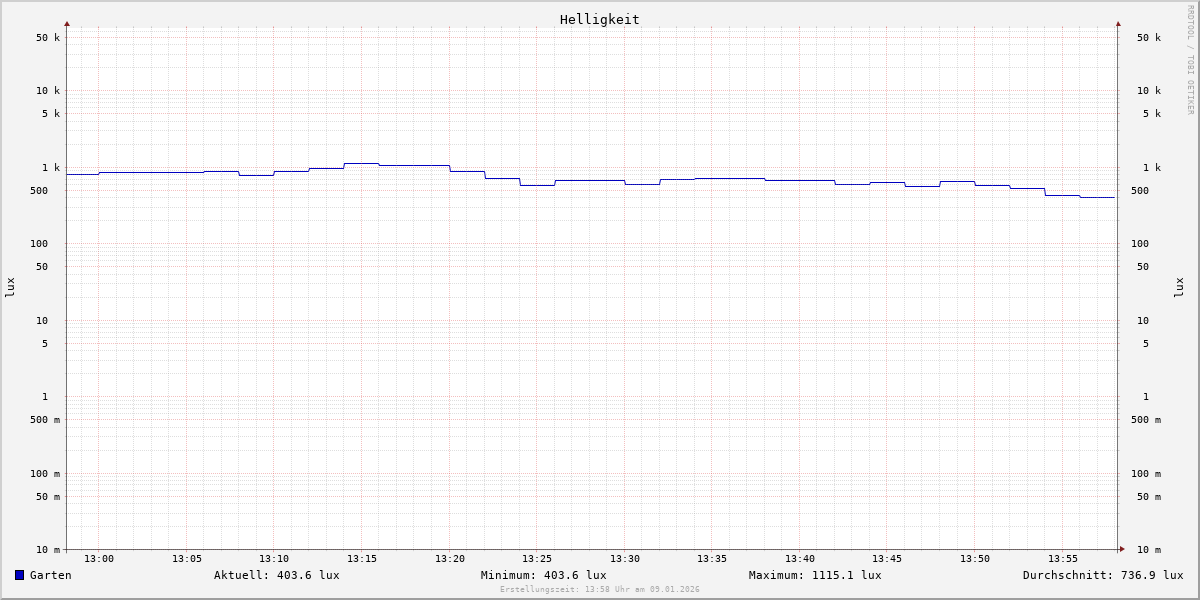Click the 13:30 time axis label
The width and height of the screenshot is (1200, 600).
pos(625,559)
